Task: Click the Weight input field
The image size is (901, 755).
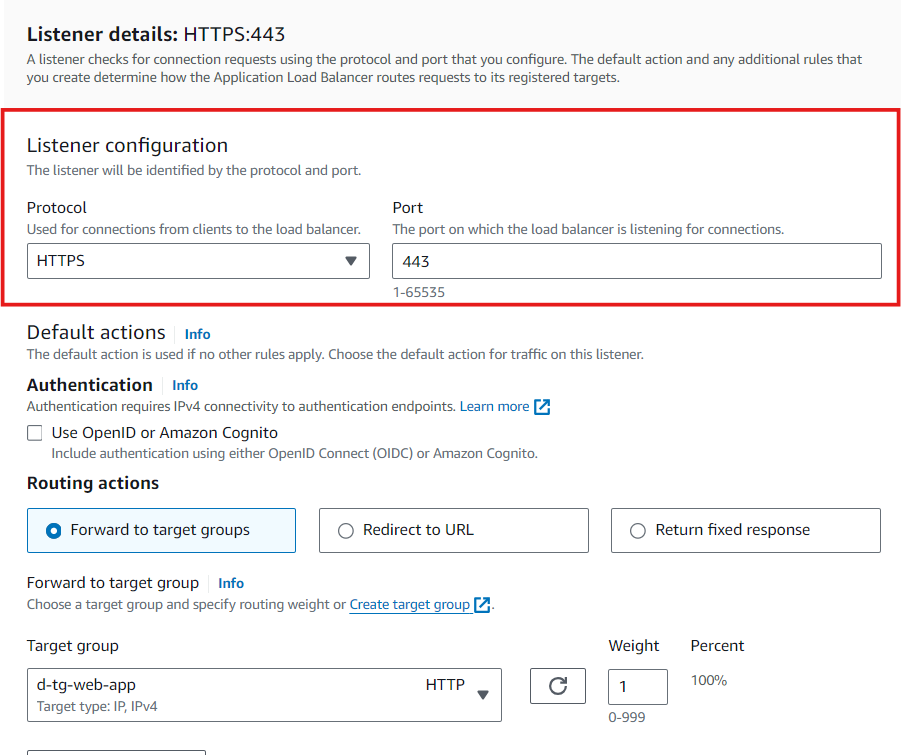Action: coord(637,687)
